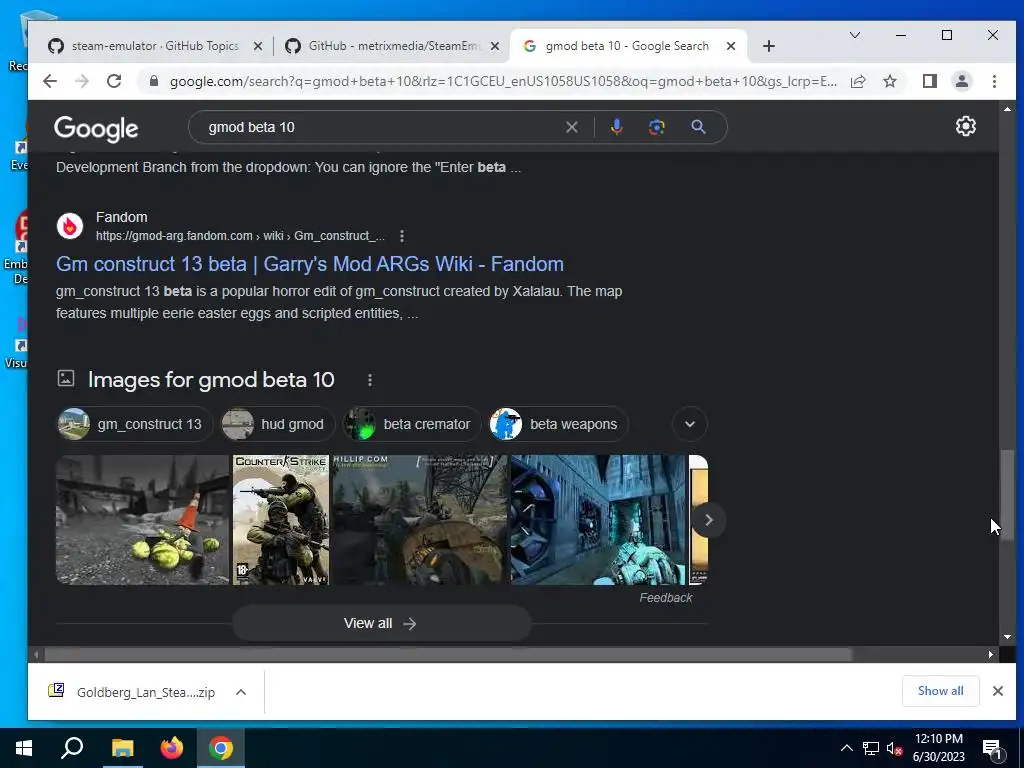1024x768 pixels.
Task: Go back to the previous page
Action: (x=50, y=81)
